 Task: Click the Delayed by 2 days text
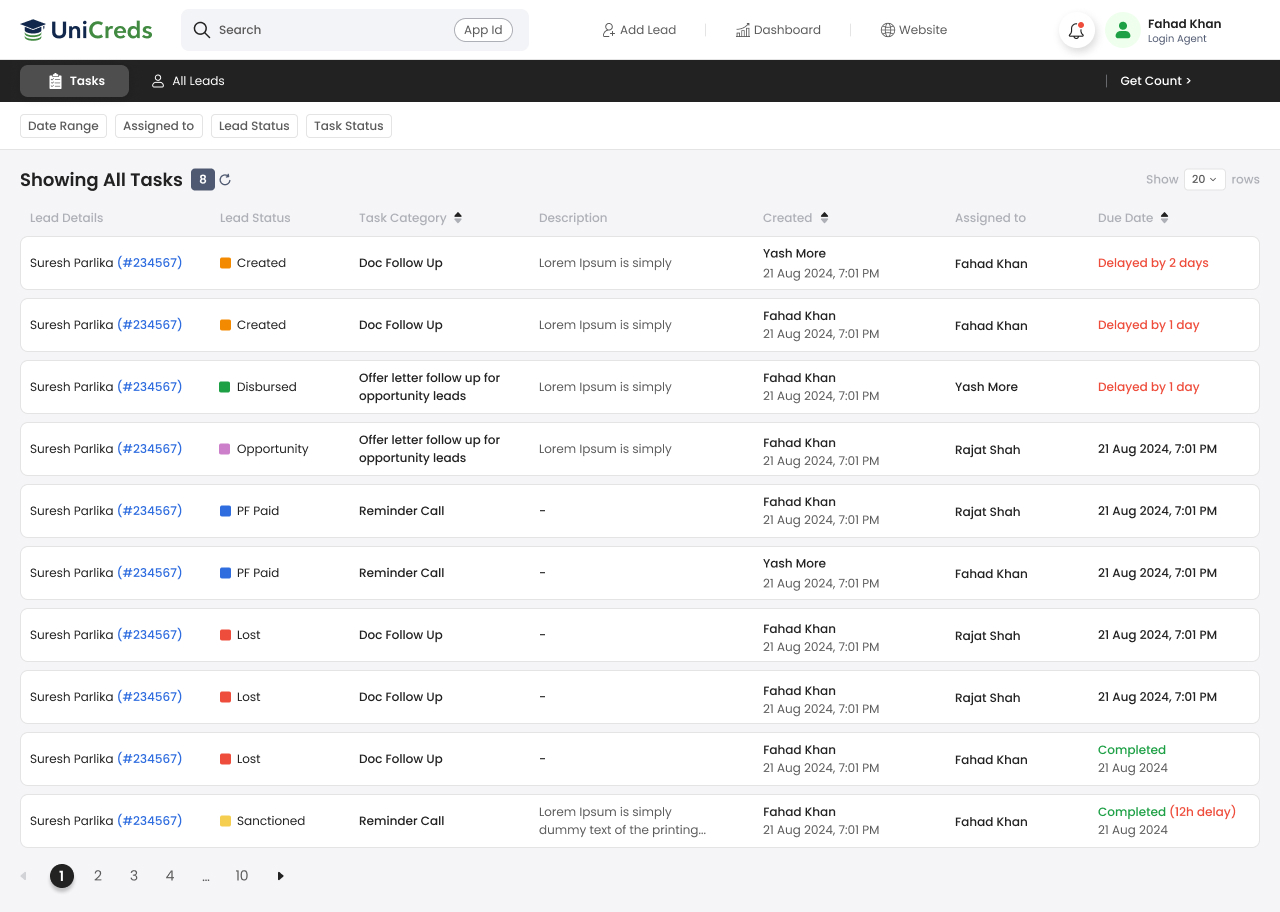(1153, 263)
